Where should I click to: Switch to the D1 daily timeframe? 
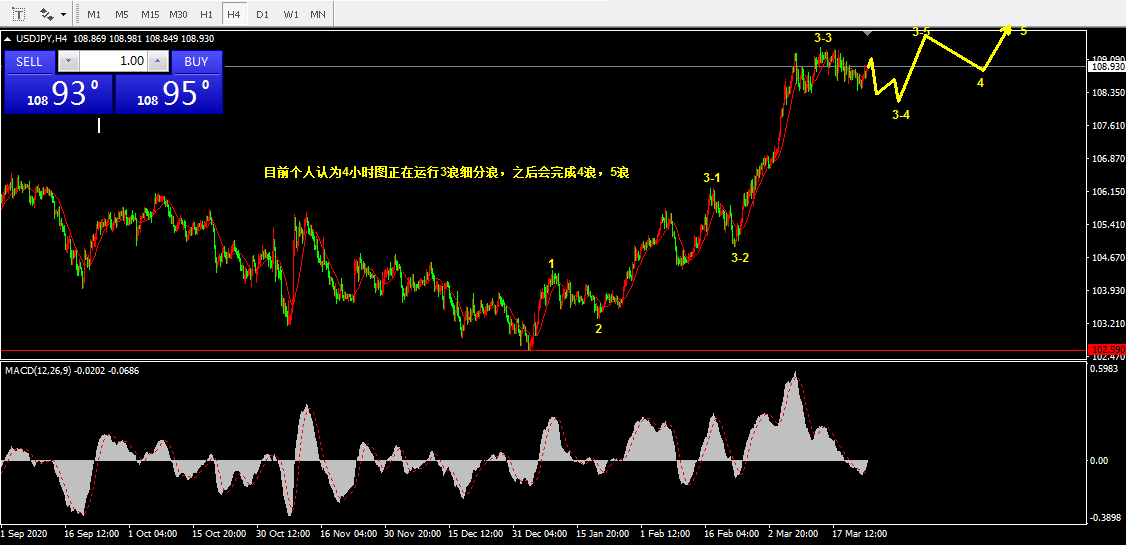pyautogui.click(x=262, y=14)
